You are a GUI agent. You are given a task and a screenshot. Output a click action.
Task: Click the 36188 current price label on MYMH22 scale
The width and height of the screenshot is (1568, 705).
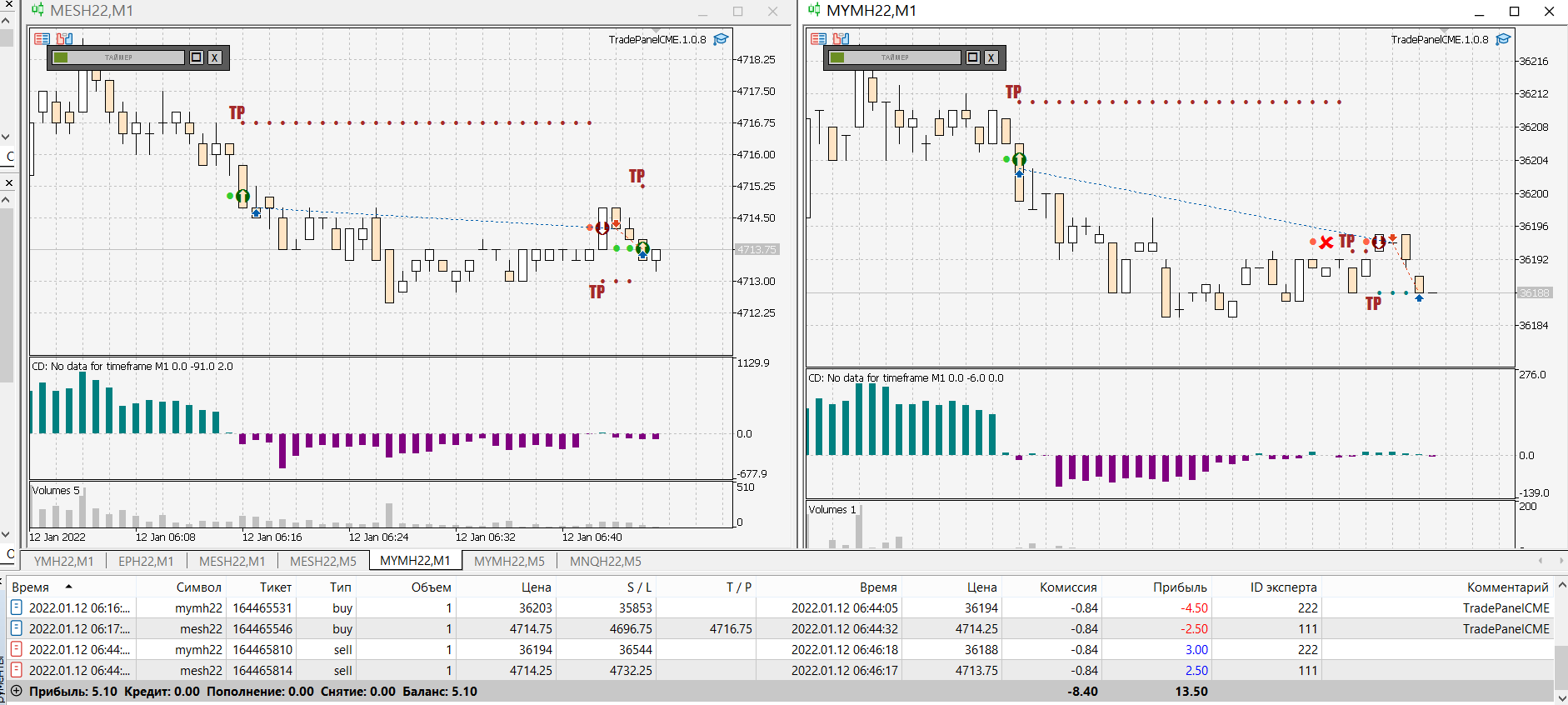click(x=1534, y=292)
